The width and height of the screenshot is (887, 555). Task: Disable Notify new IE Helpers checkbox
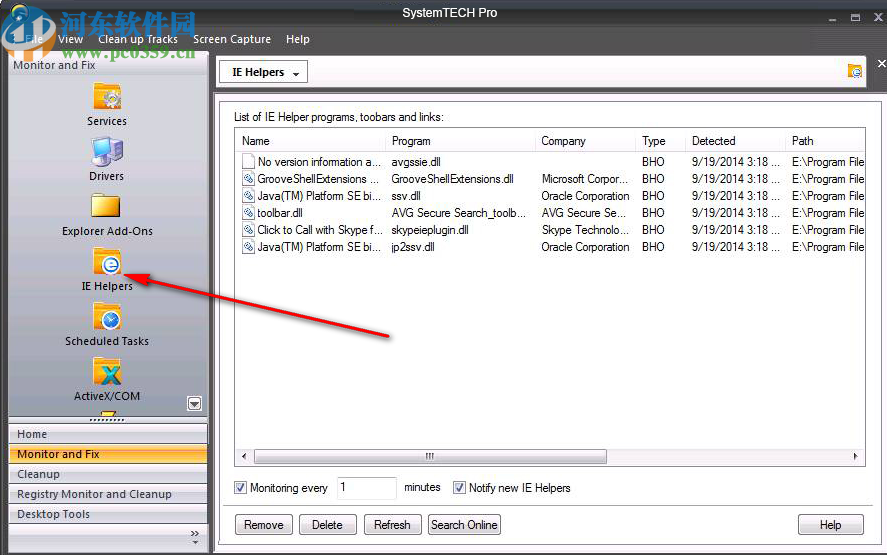coord(459,488)
